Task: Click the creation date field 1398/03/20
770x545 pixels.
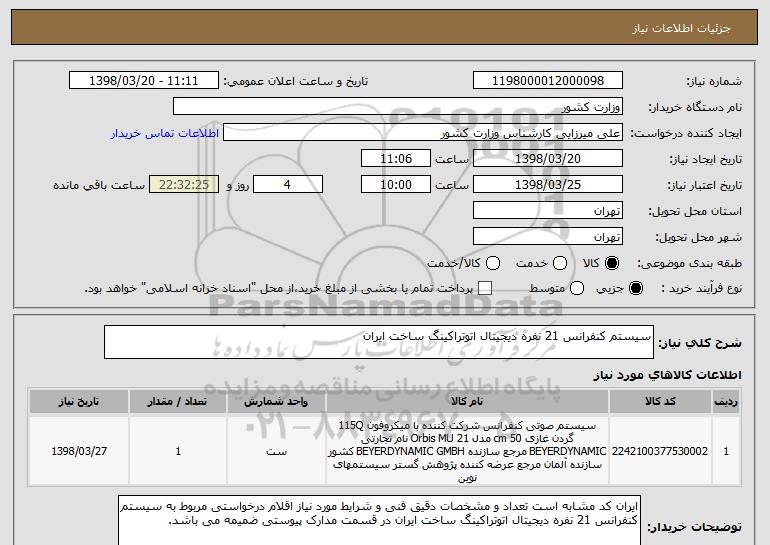Action: 548,159
